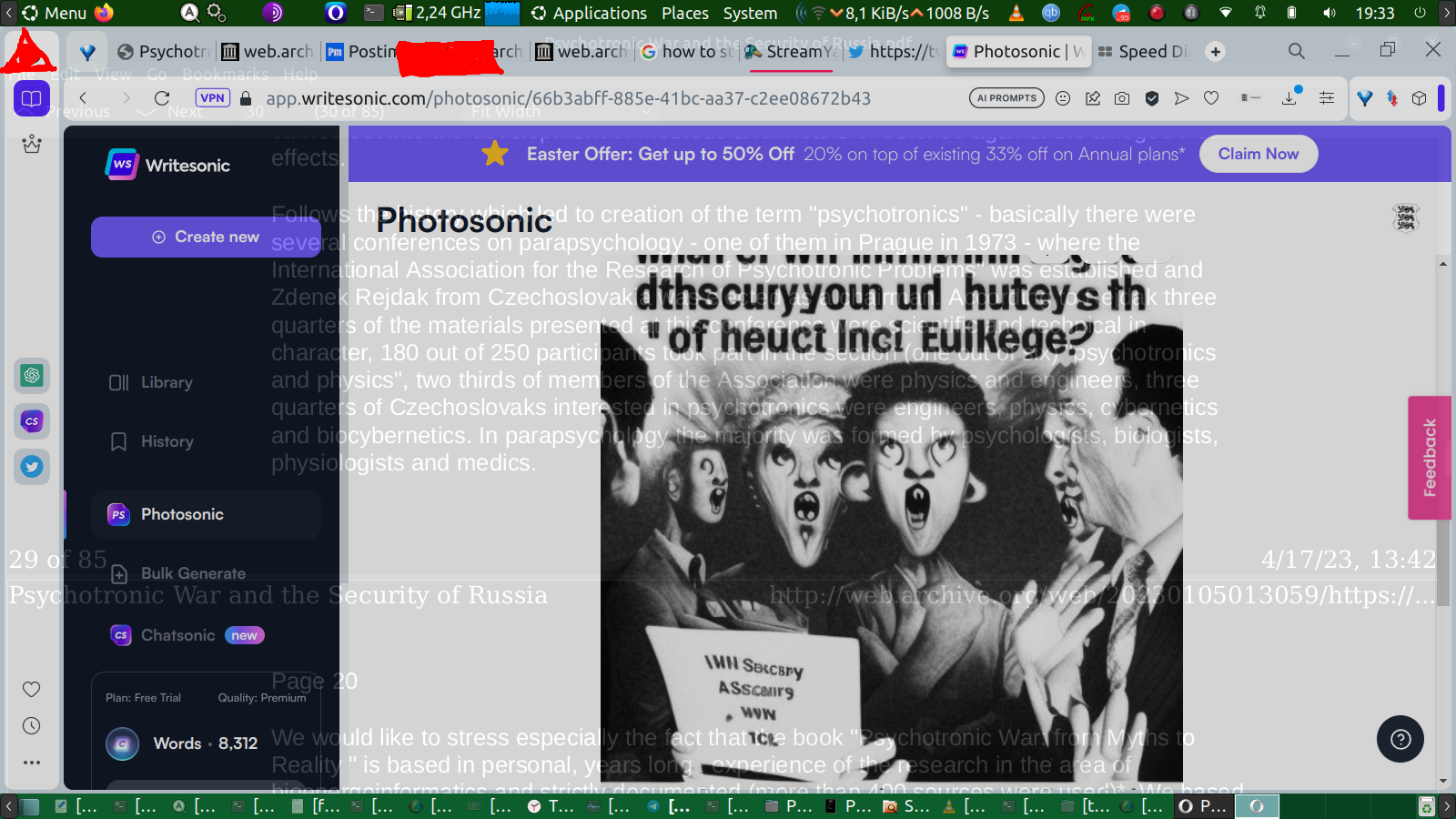Switch to the Postin... browser tab
1456x819 pixels.
pyautogui.click(x=361, y=52)
